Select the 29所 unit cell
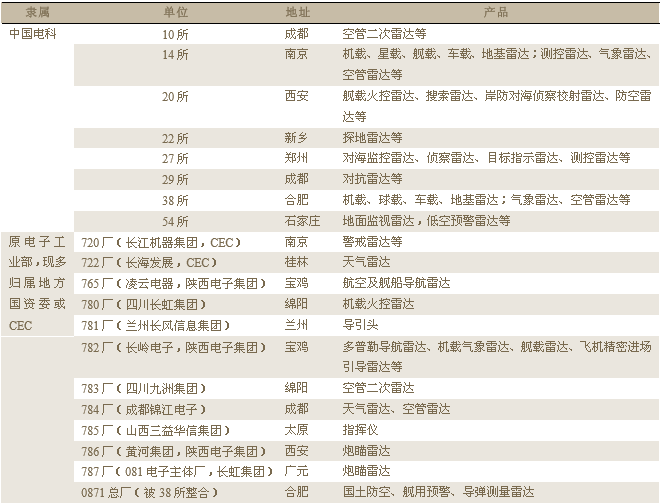The width and height of the screenshot is (660, 504). click(x=175, y=180)
